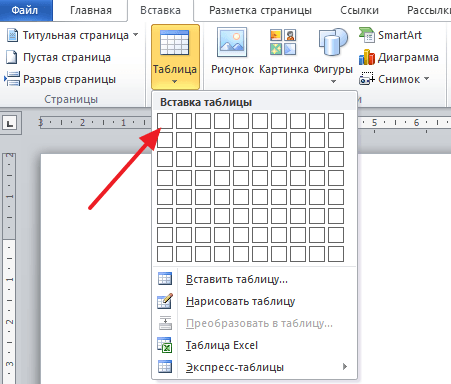451x384 pixels.
Task: Open the Картинка clip art icon
Action: coord(283,42)
